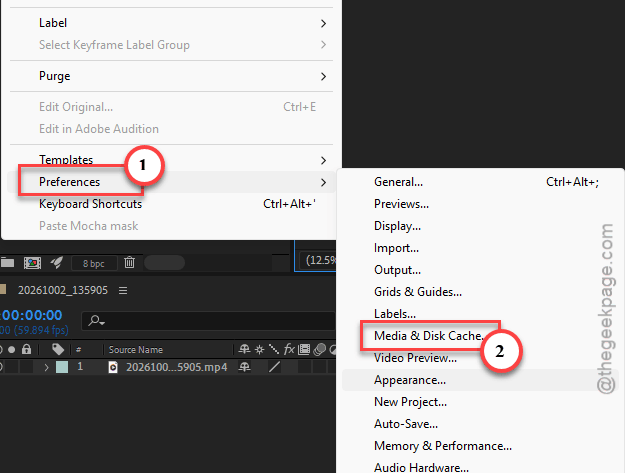Create a new composition using the film icon

pos(32,263)
